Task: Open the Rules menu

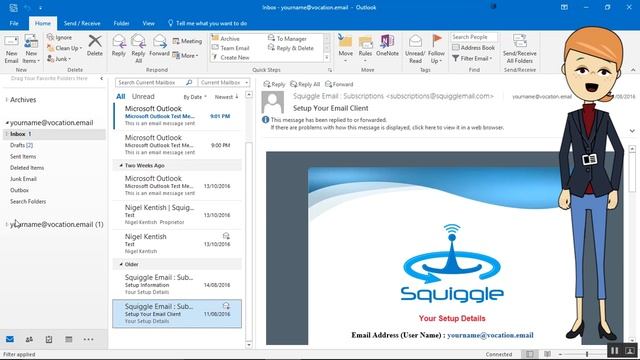Action: coord(365,49)
